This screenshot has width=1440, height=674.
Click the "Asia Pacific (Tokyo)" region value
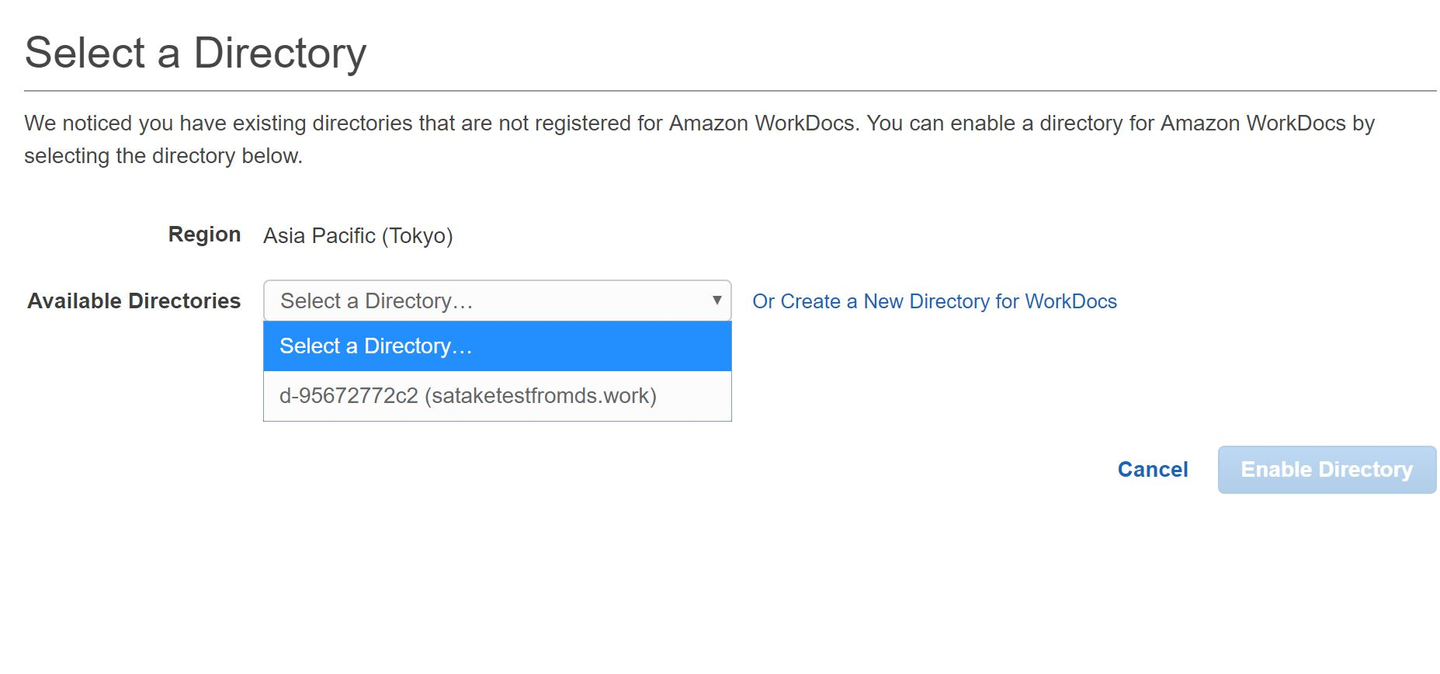[357, 236]
